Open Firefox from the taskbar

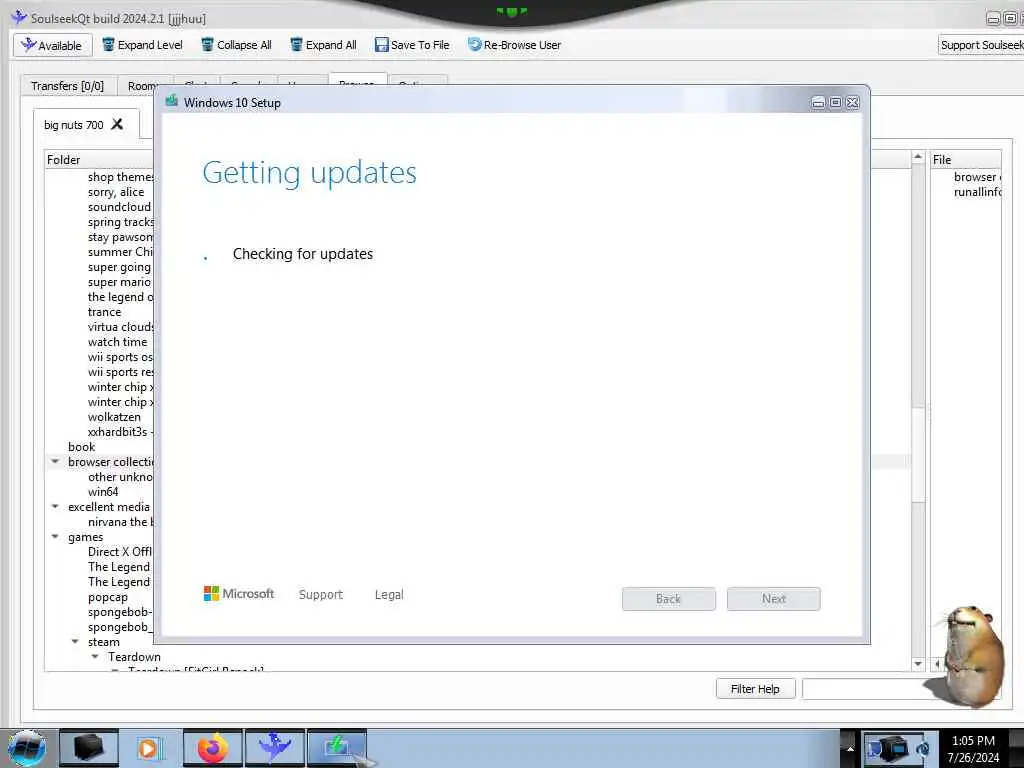point(212,748)
